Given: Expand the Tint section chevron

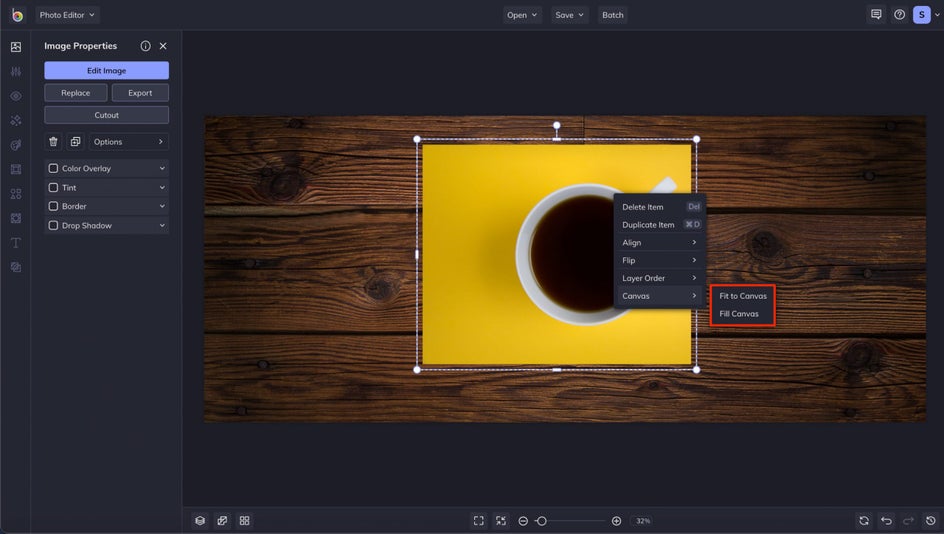Looking at the screenshot, I should pyautogui.click(x=162, y=188).
